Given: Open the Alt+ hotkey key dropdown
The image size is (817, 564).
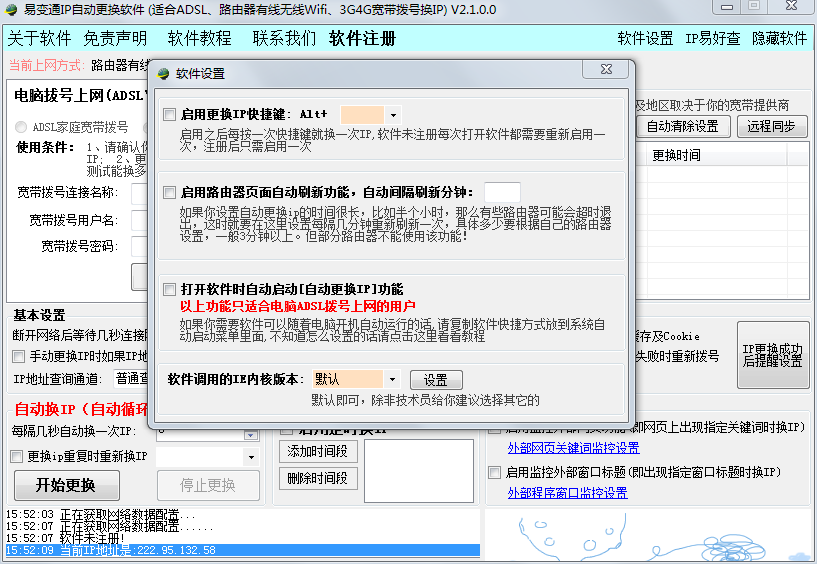Looking at the screenshot, I should (393, 115).
